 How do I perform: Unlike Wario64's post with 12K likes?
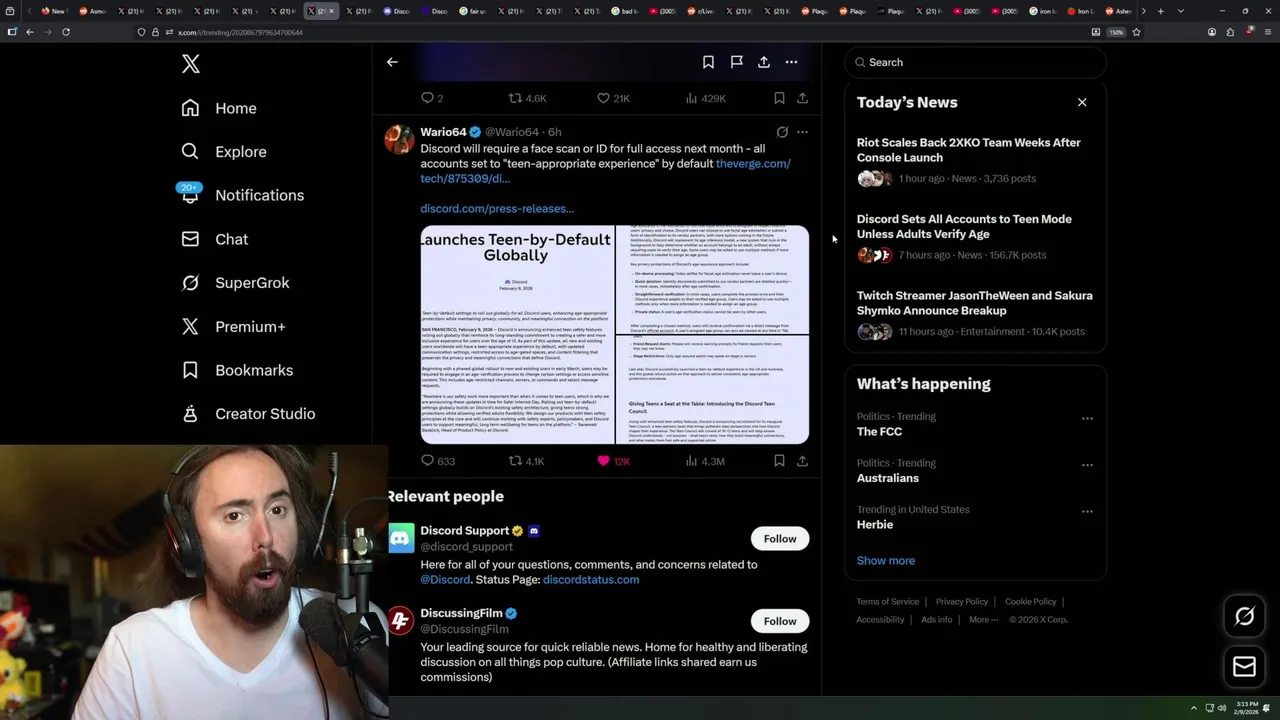tap(613, 461)
